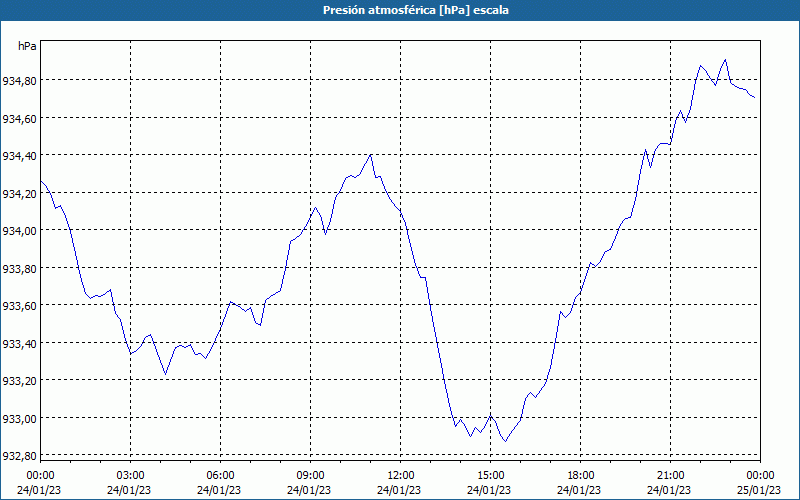800x500 pixels.
Task: Click the 933,00 axis label
Action: click(19, 418)
